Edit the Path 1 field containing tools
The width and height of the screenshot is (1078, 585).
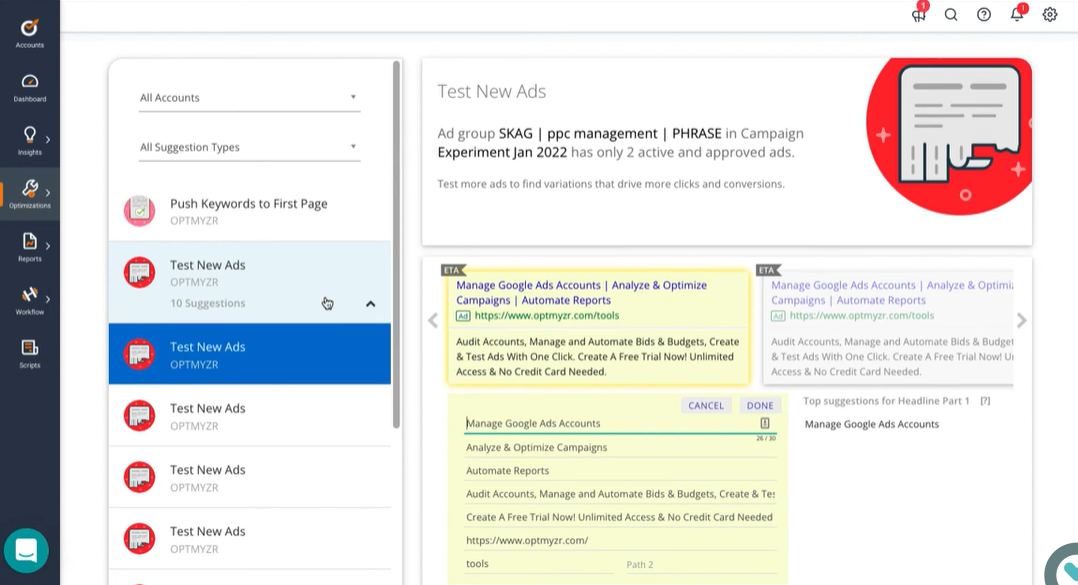540,564
